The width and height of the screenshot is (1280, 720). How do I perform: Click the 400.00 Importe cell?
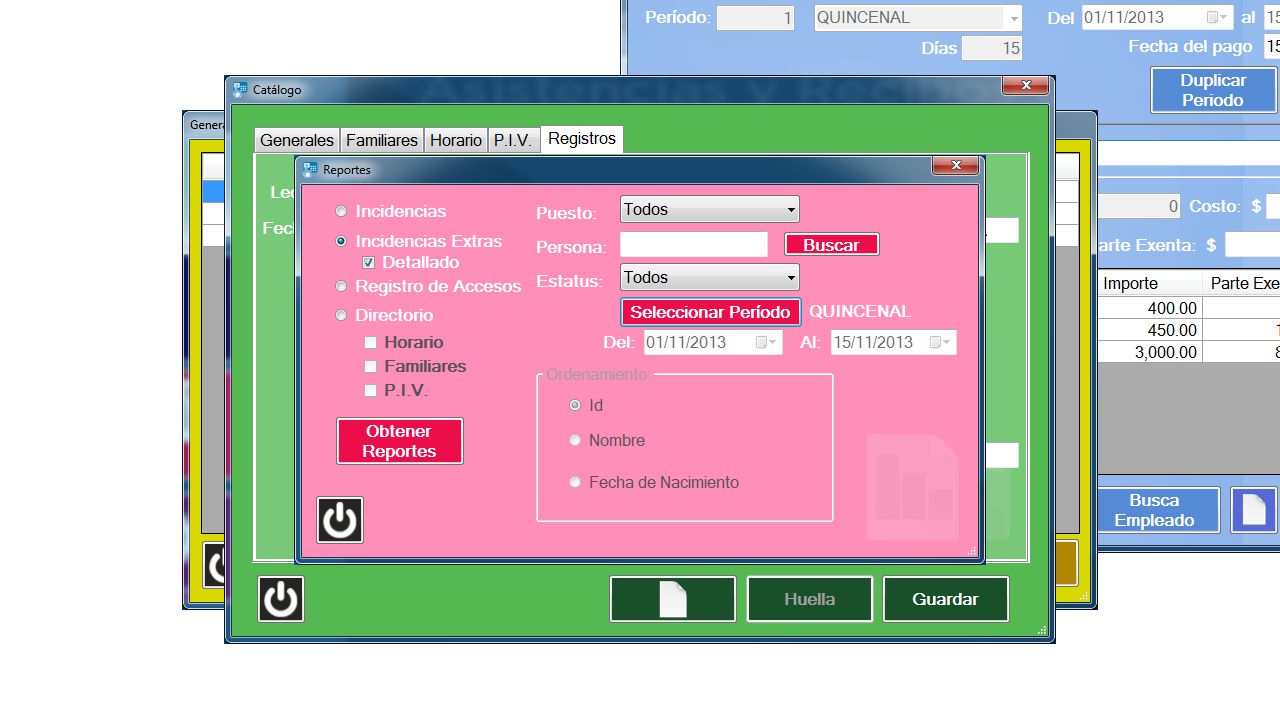(1149, 308)
